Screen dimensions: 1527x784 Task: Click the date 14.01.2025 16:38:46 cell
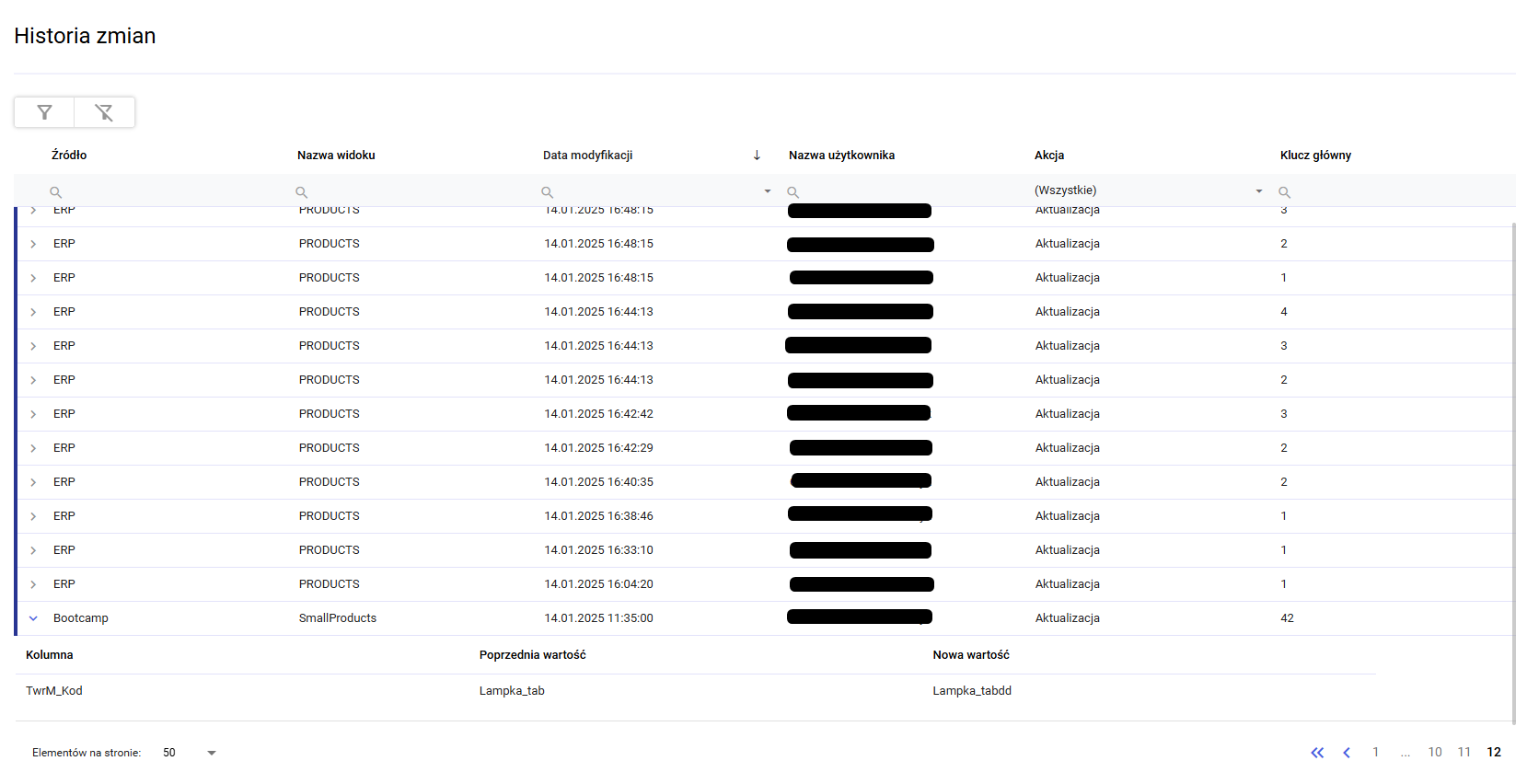tap(598, 516)
